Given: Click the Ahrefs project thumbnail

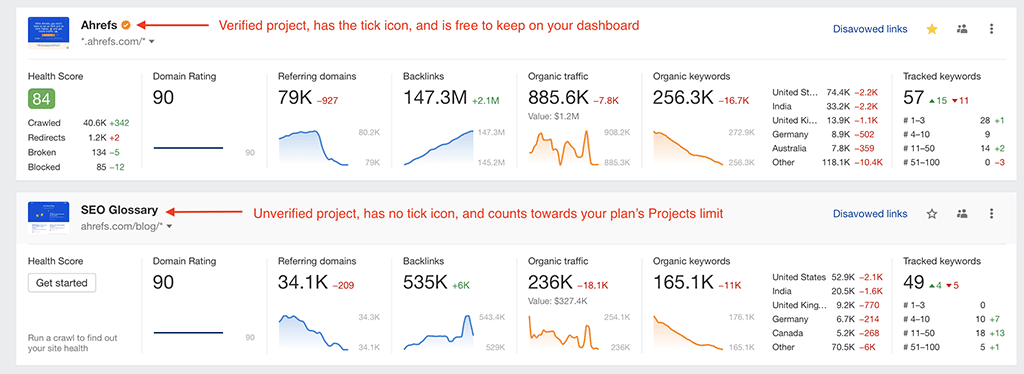Looking at the screenshot, I should point(49,32).
